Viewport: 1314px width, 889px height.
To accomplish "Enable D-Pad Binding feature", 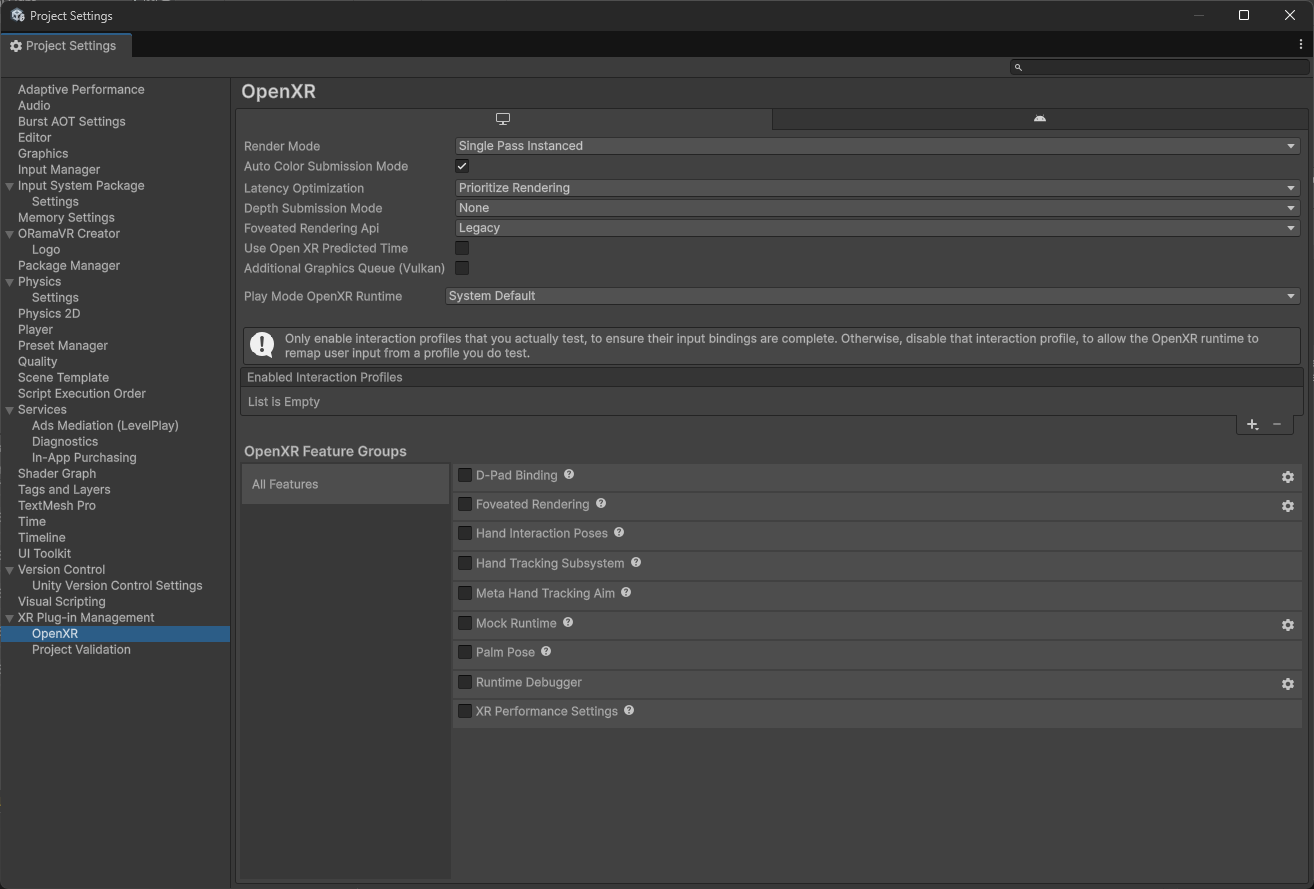I will (x=465, y=475).
